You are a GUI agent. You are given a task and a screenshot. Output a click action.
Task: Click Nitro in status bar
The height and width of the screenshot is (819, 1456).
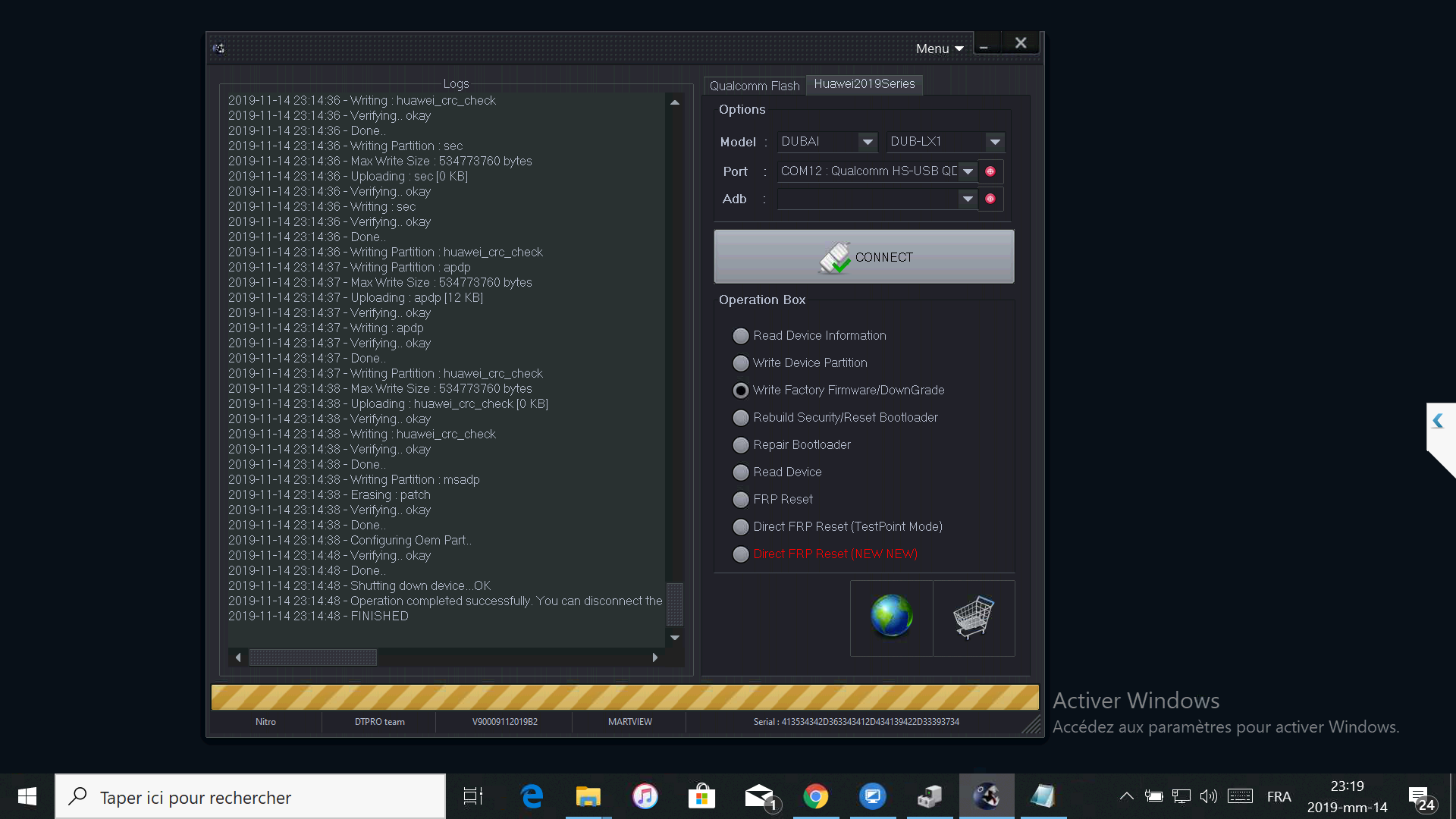point(265,722)
